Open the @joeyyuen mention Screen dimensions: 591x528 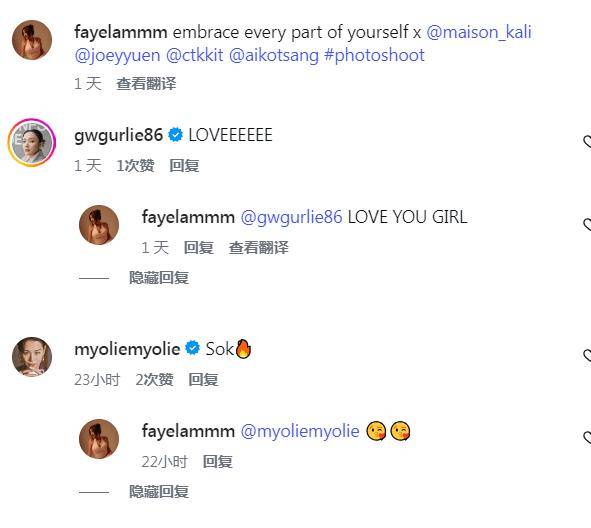coord(117,55)
